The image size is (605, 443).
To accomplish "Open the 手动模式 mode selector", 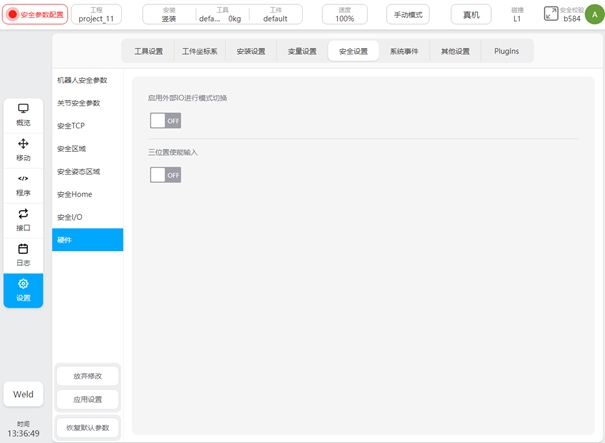I will (407, 15).
